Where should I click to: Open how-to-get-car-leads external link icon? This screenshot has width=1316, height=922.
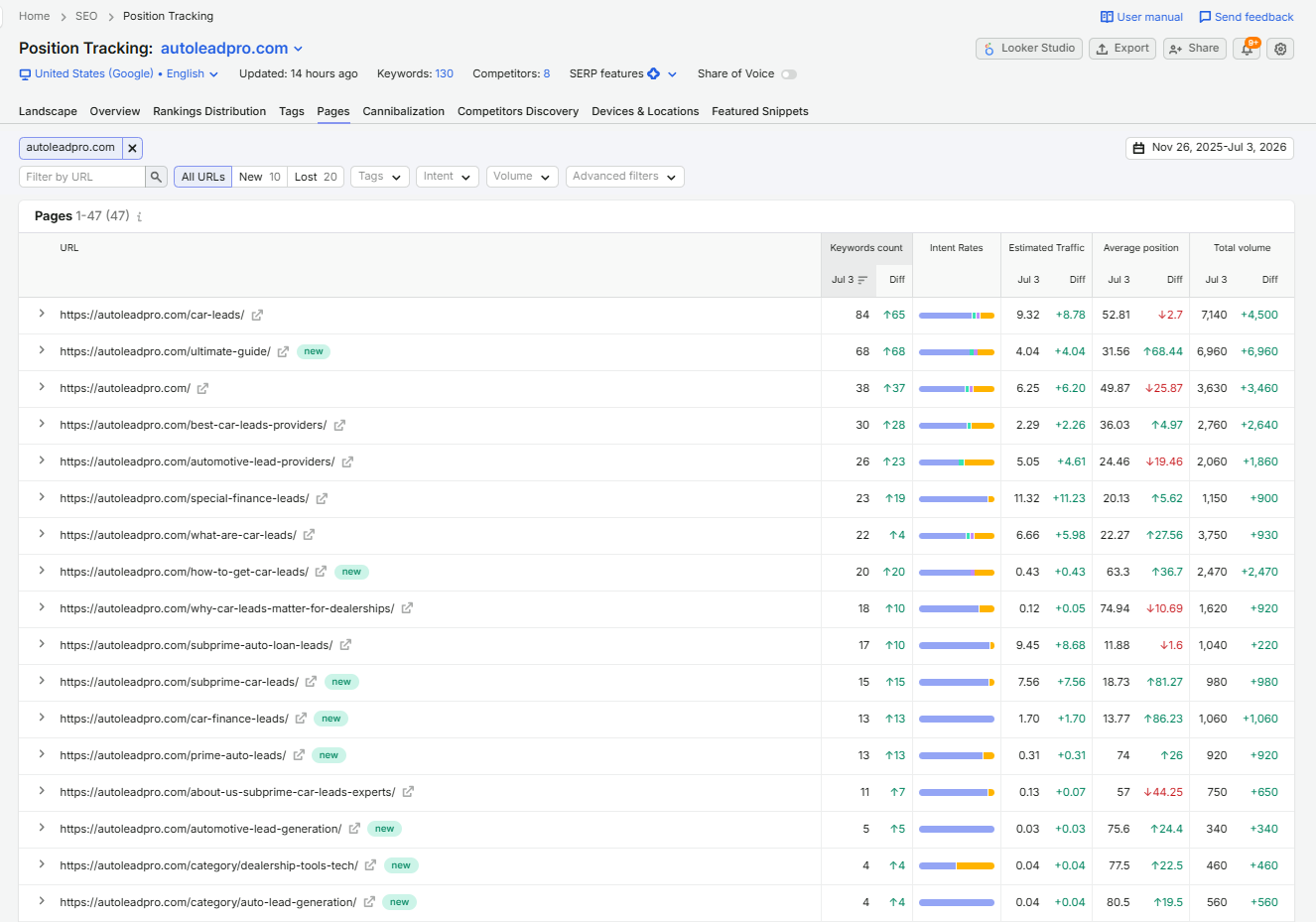tap(321, 572)
